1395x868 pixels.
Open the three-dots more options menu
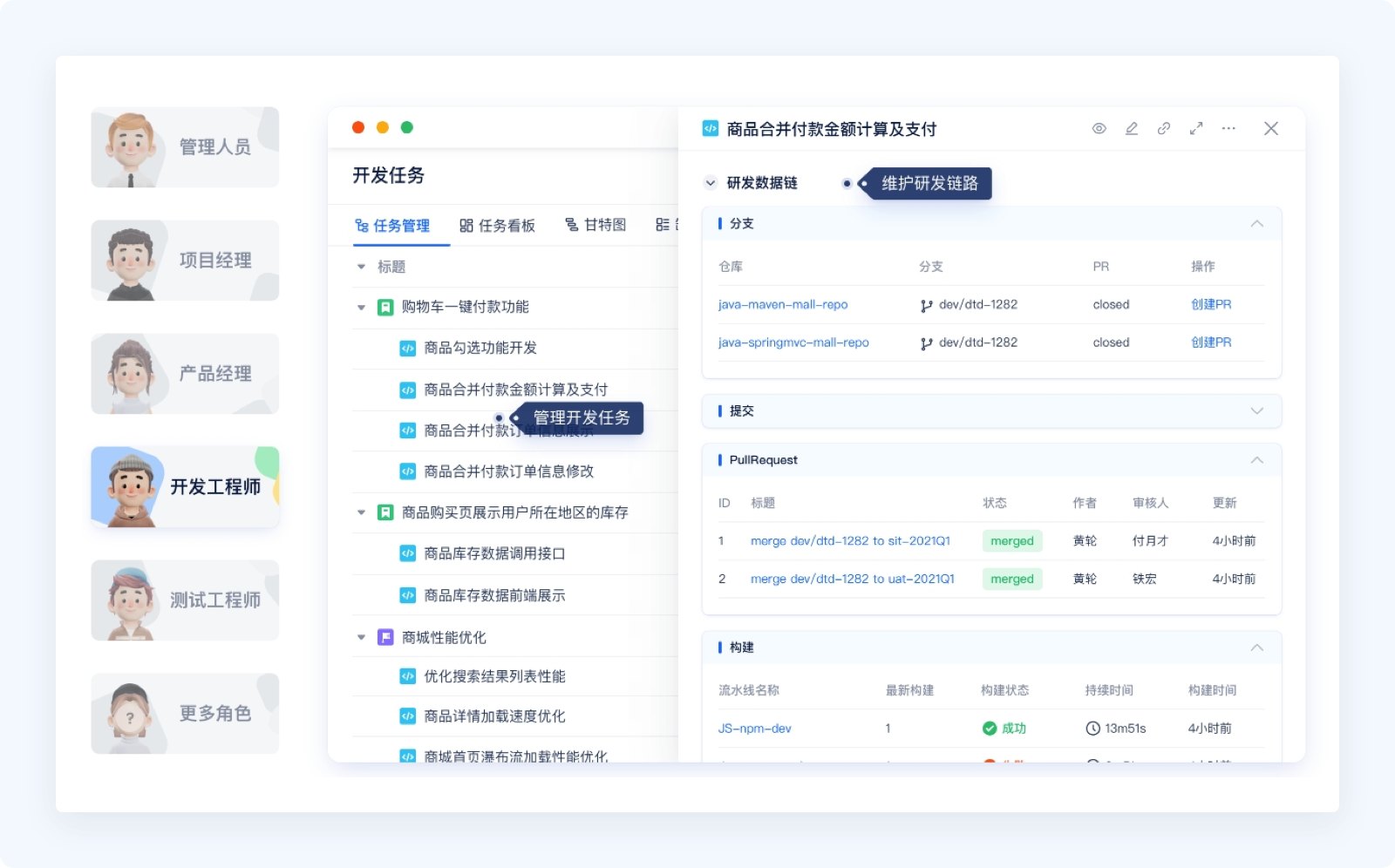pyautogui.click(x=1228, y=129)
